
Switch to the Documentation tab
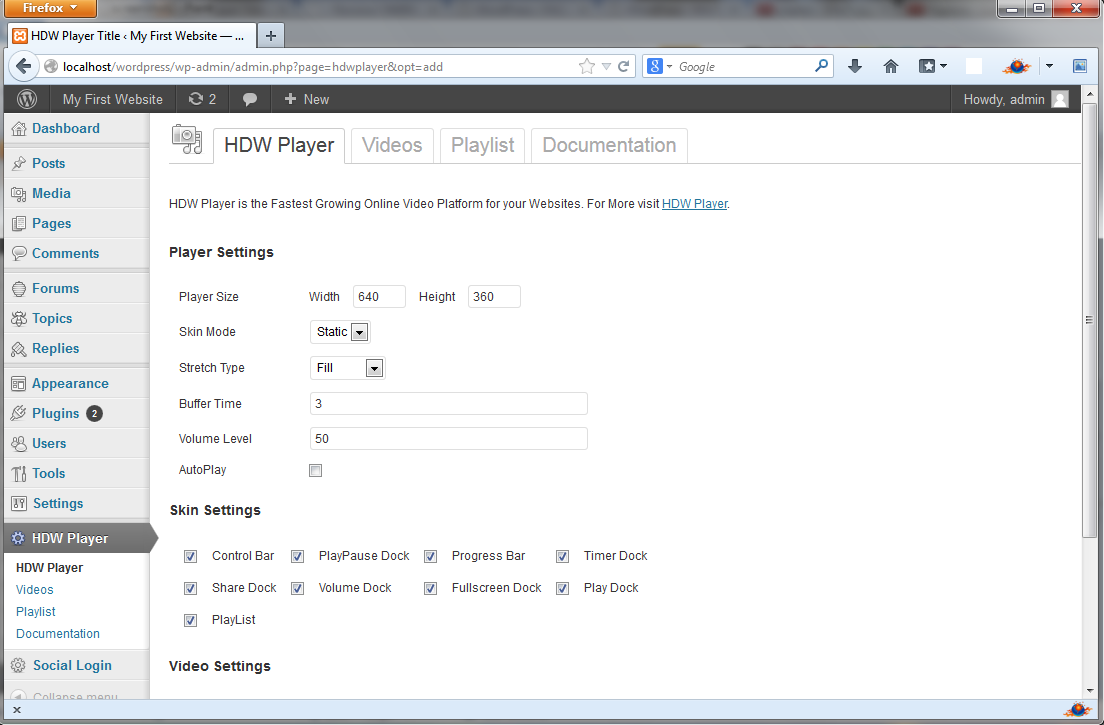[609, 145]
